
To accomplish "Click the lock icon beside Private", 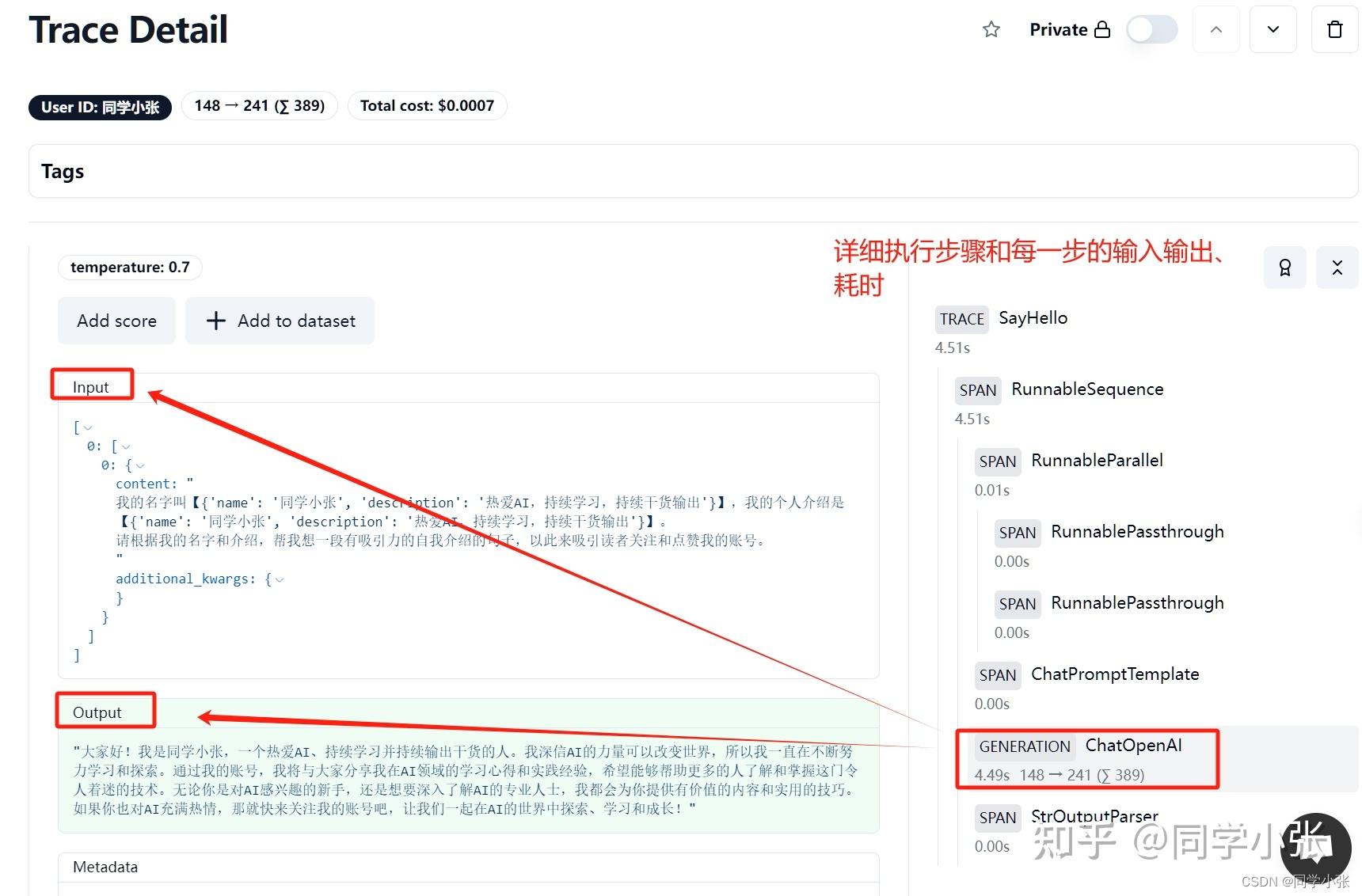I will tap(1104, 29).
